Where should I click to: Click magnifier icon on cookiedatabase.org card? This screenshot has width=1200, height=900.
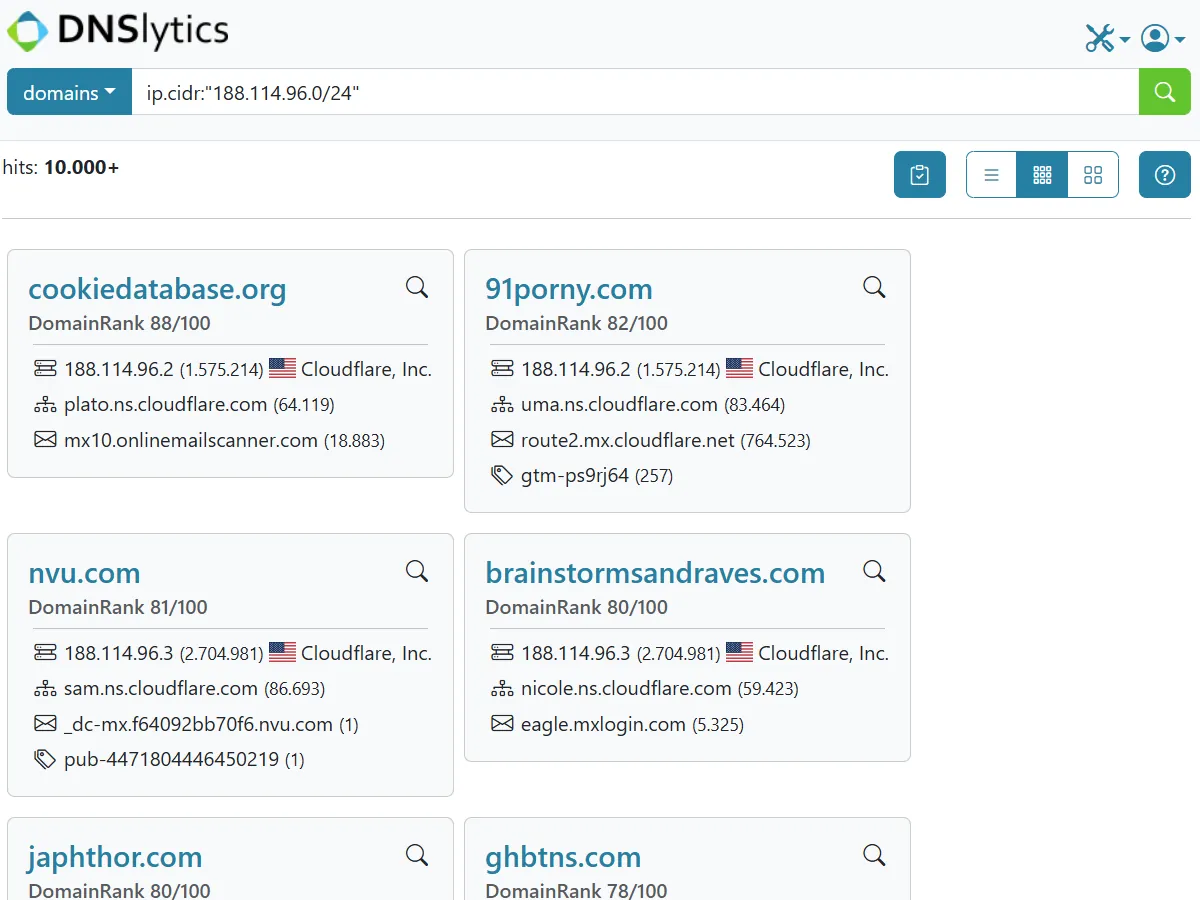(x=417, y=287)
